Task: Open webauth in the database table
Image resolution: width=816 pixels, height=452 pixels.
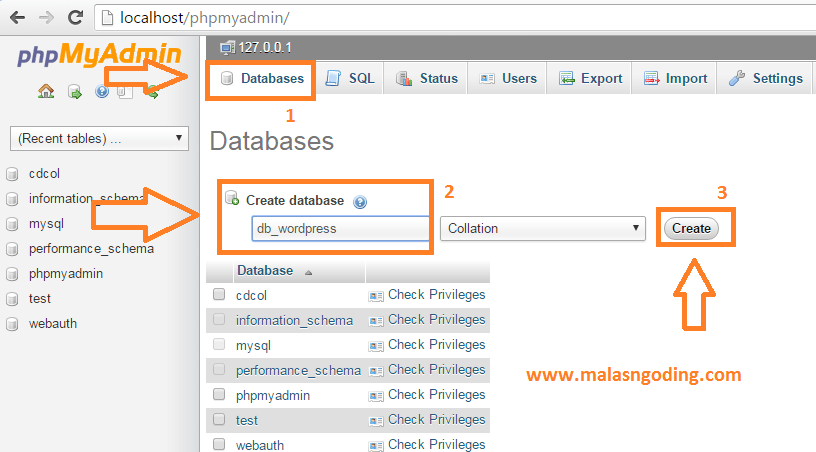Action: point(260,445)
